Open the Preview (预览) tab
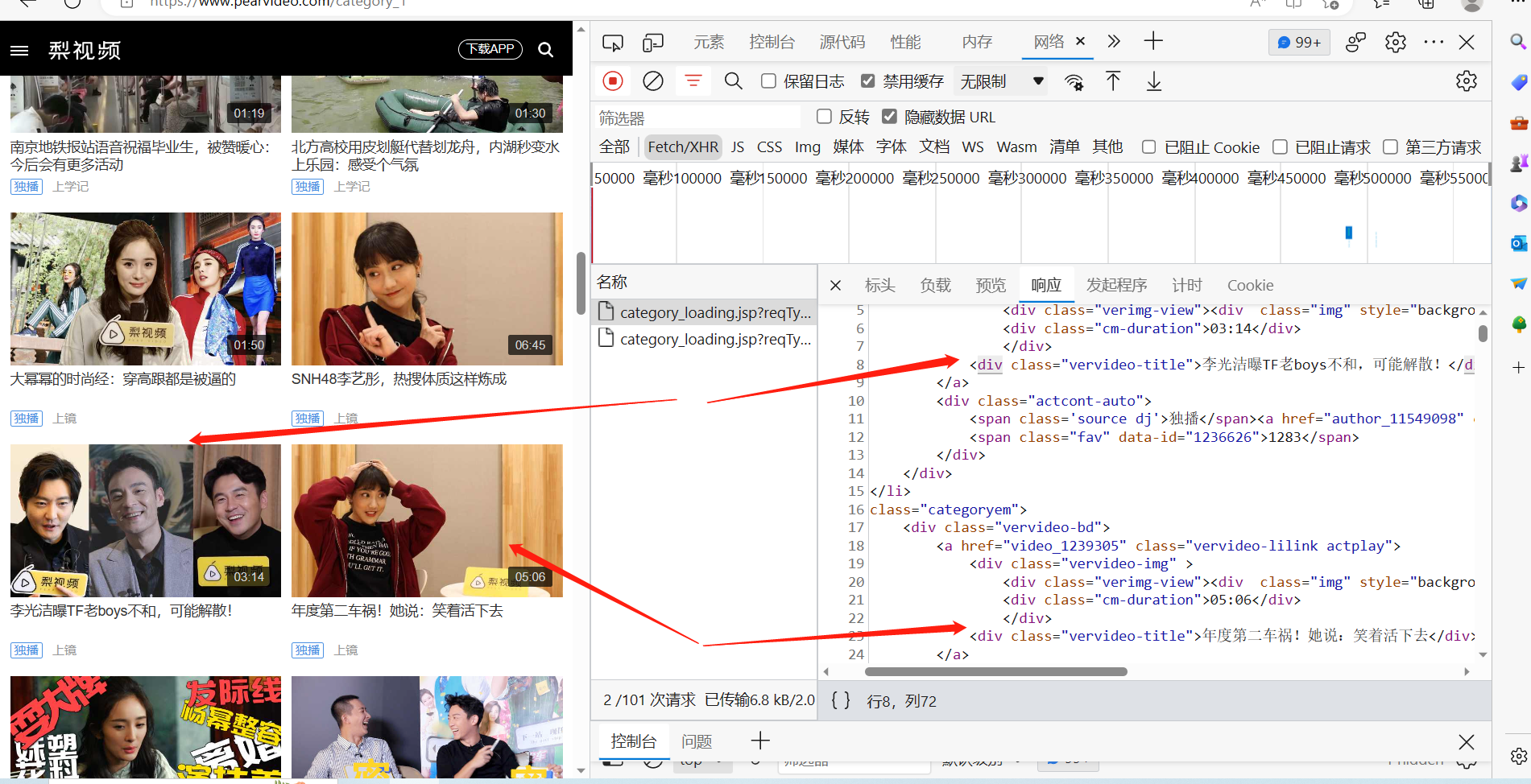 tap(991, 285)
